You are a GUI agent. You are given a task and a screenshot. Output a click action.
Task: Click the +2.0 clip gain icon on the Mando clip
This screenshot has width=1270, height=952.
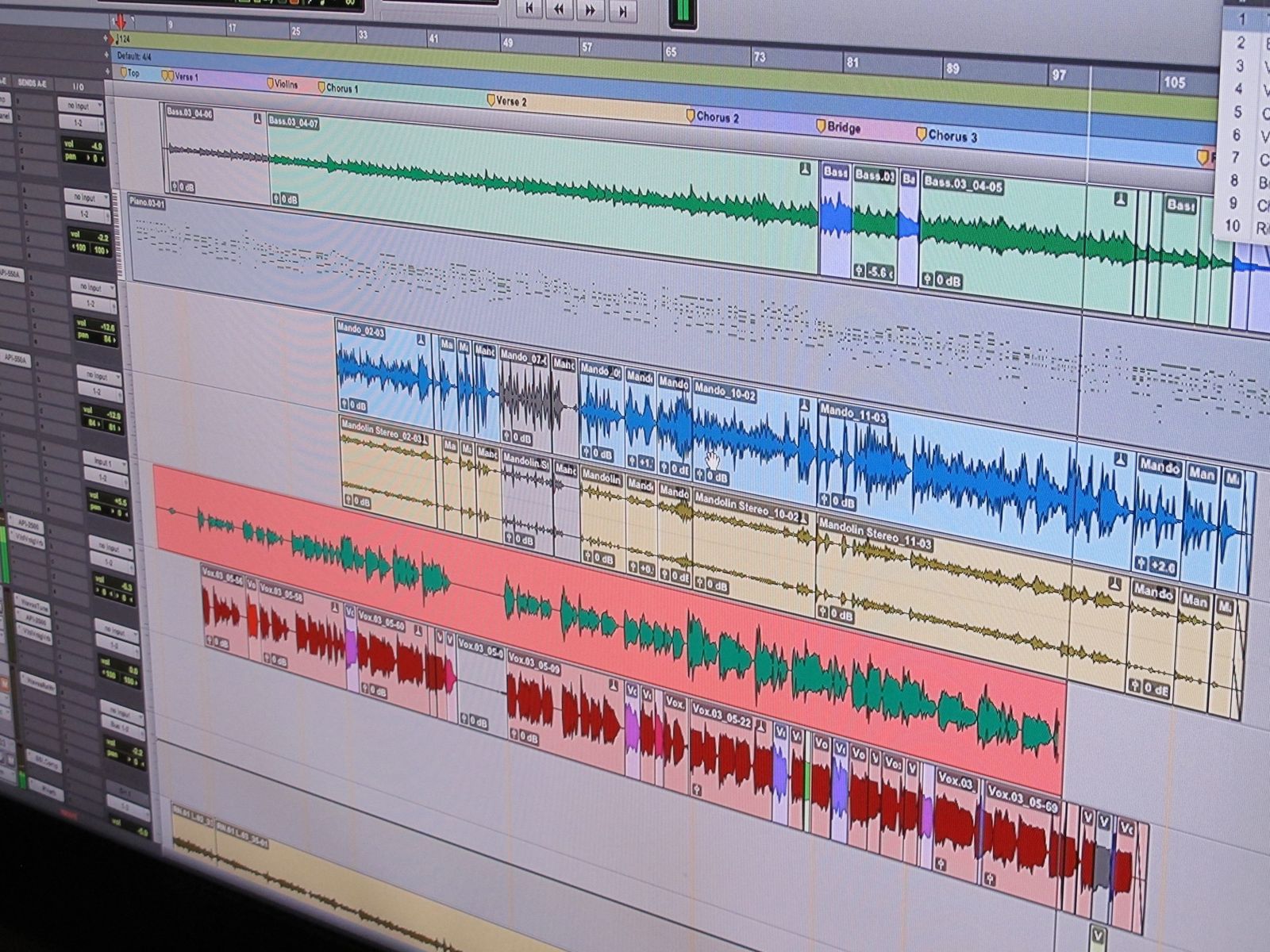(1156, 565)
